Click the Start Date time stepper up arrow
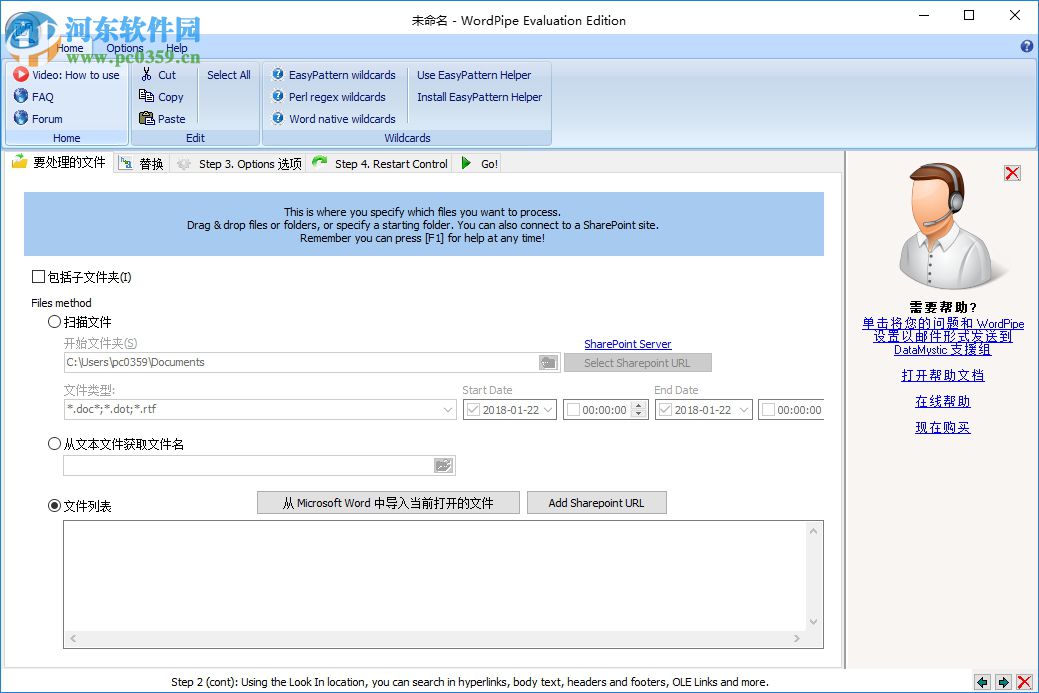 click(x=638, y=404)
